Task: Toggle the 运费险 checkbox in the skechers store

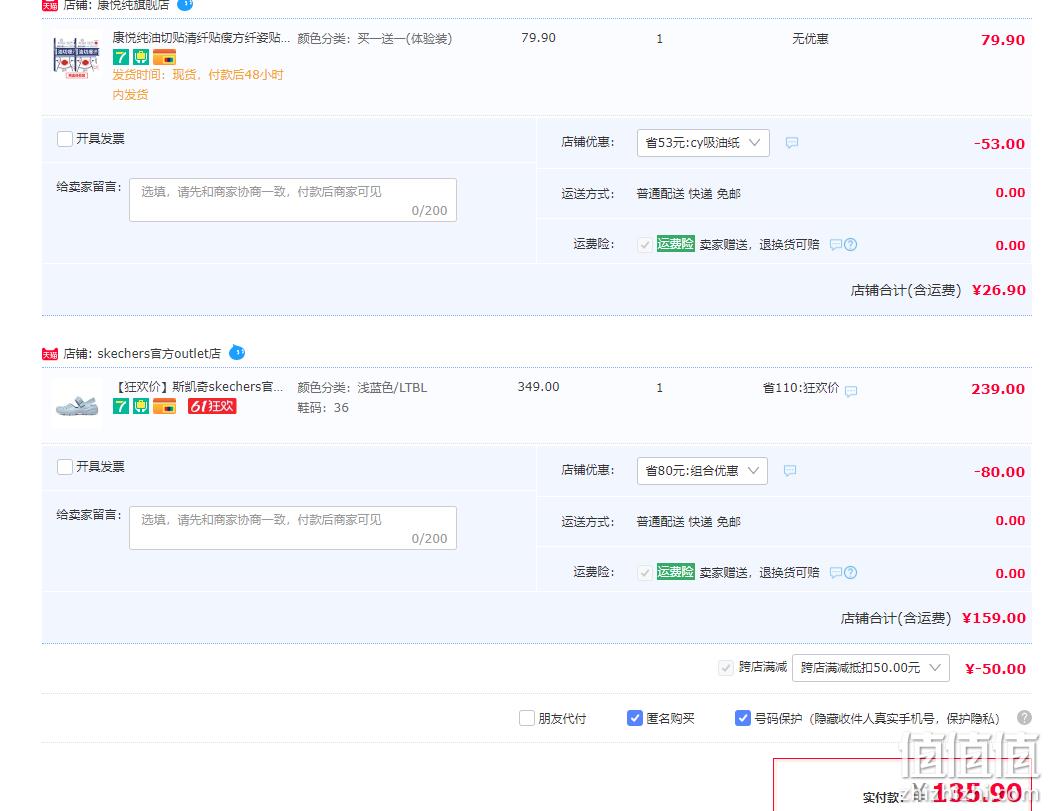Action: pos(644,572)
